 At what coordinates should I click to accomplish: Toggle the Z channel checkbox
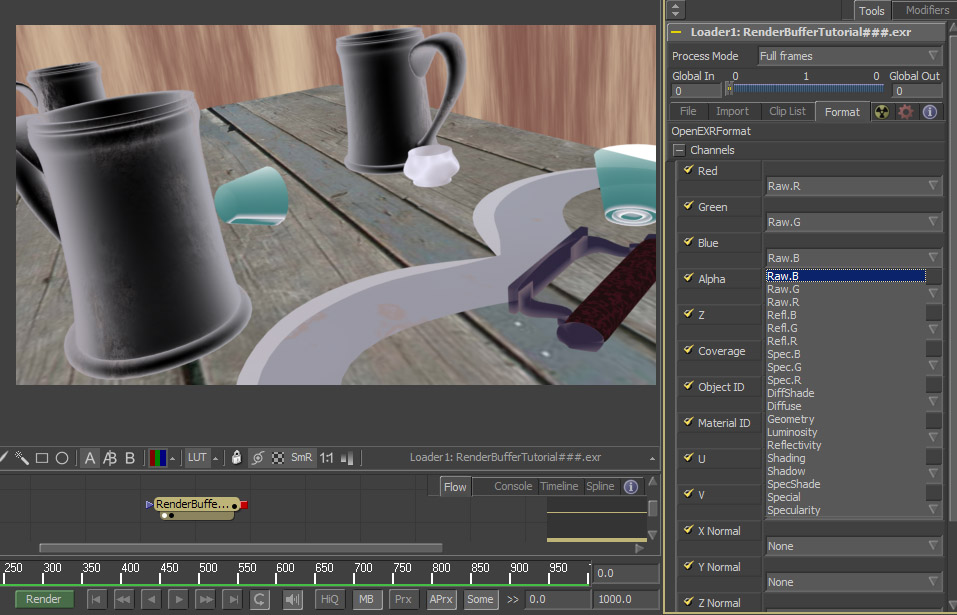[688, 314]
